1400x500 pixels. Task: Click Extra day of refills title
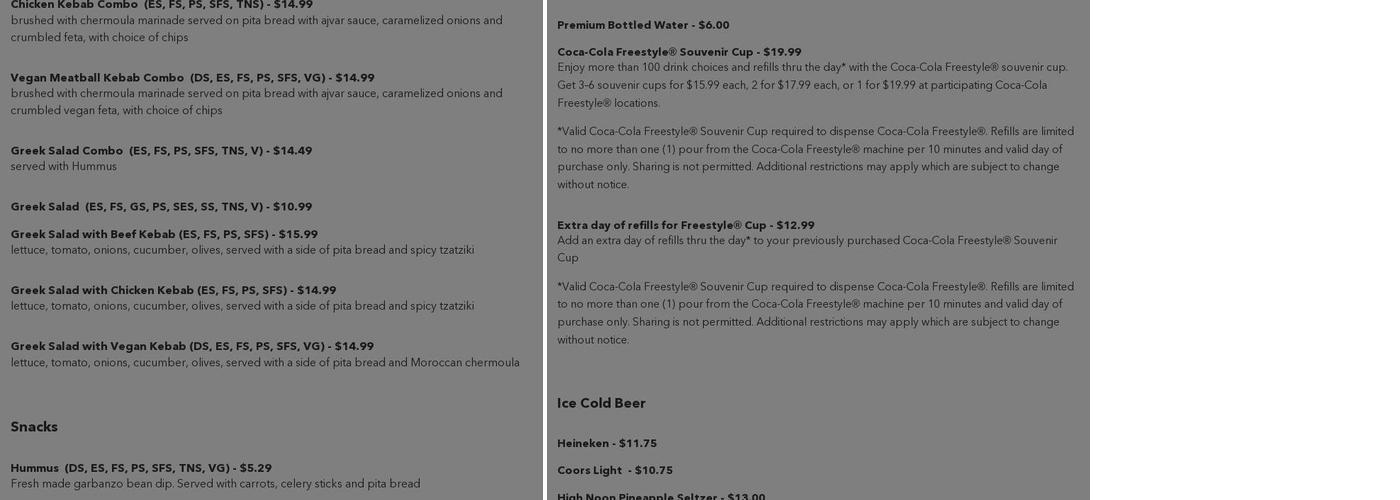pos(685,225)
